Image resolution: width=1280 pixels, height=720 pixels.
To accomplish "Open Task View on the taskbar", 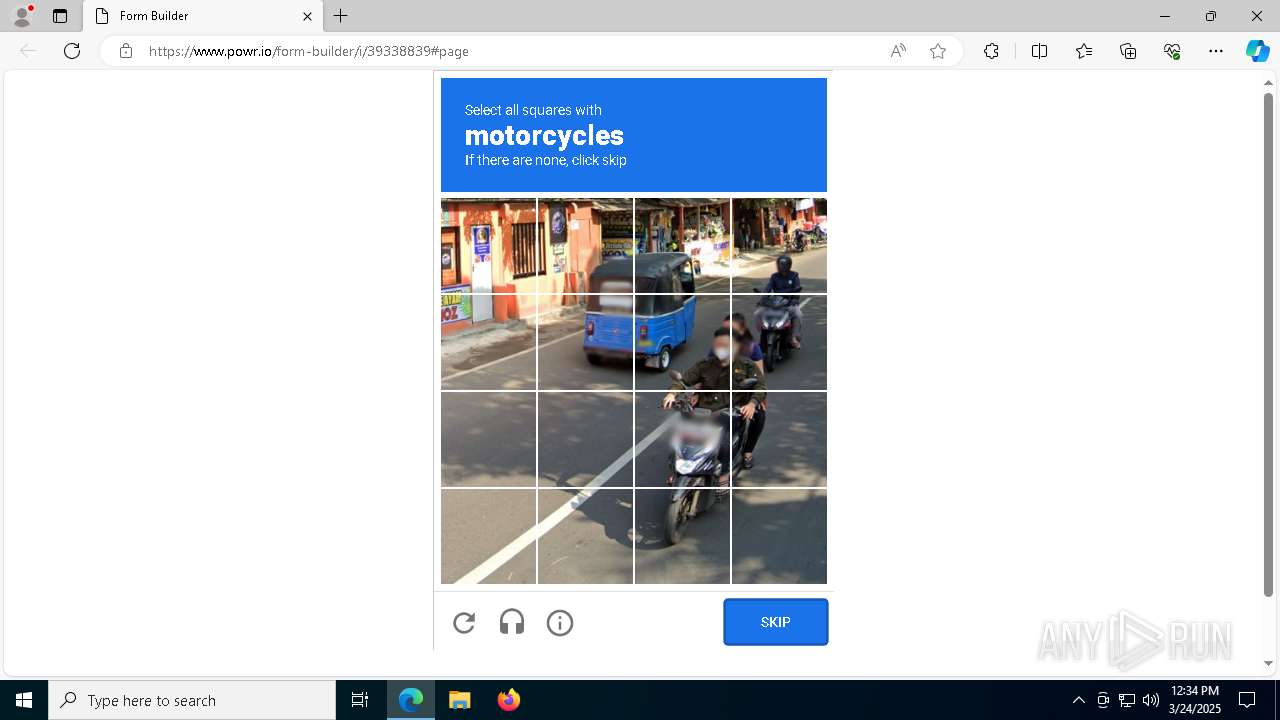I will (360, 700).
